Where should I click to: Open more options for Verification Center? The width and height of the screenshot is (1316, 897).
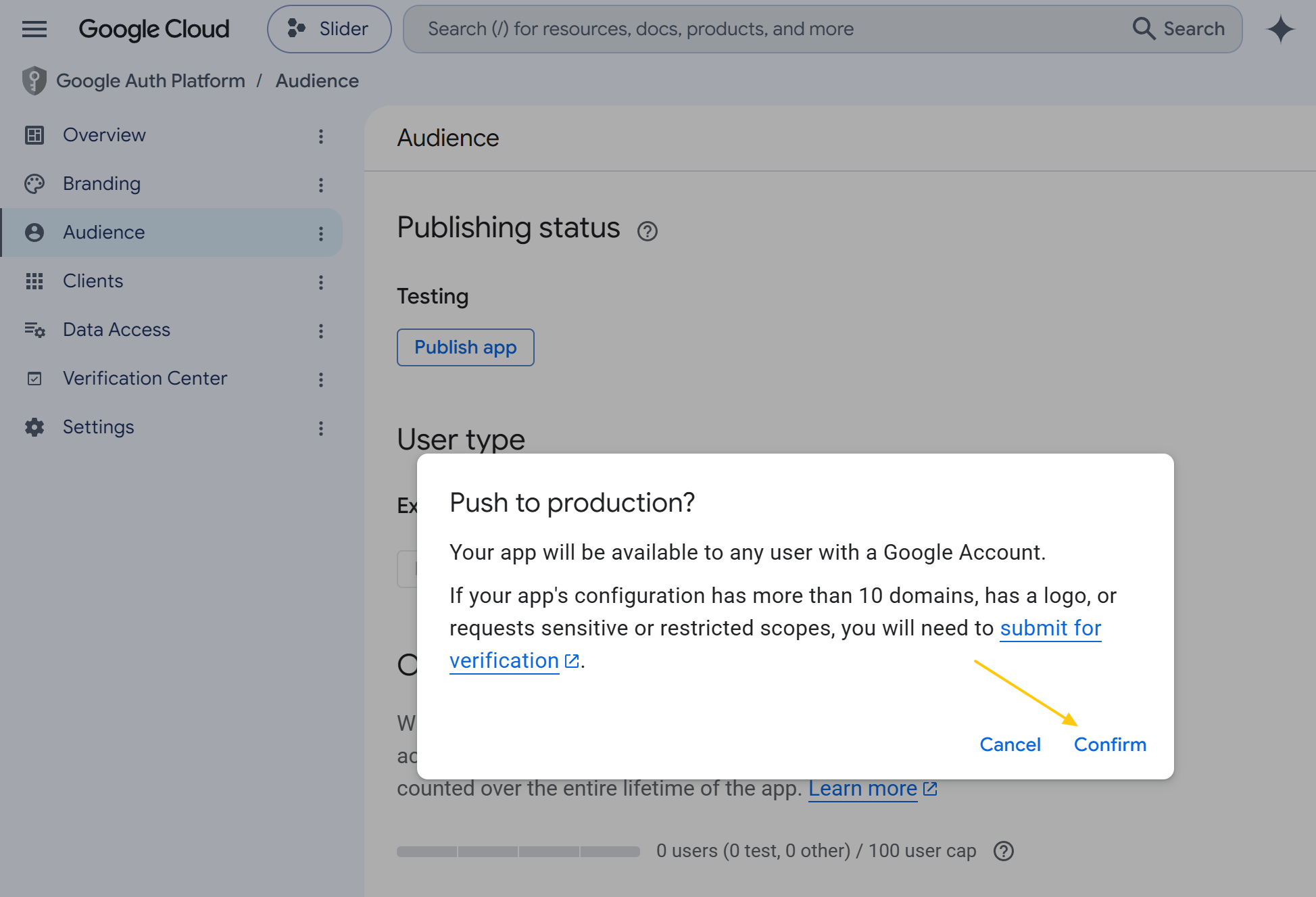(x=321, y=380)
